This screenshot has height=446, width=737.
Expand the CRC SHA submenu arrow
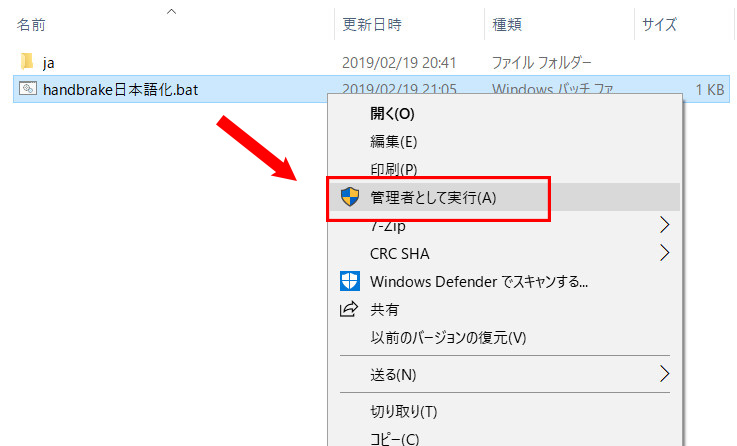(x=664, y=253)
